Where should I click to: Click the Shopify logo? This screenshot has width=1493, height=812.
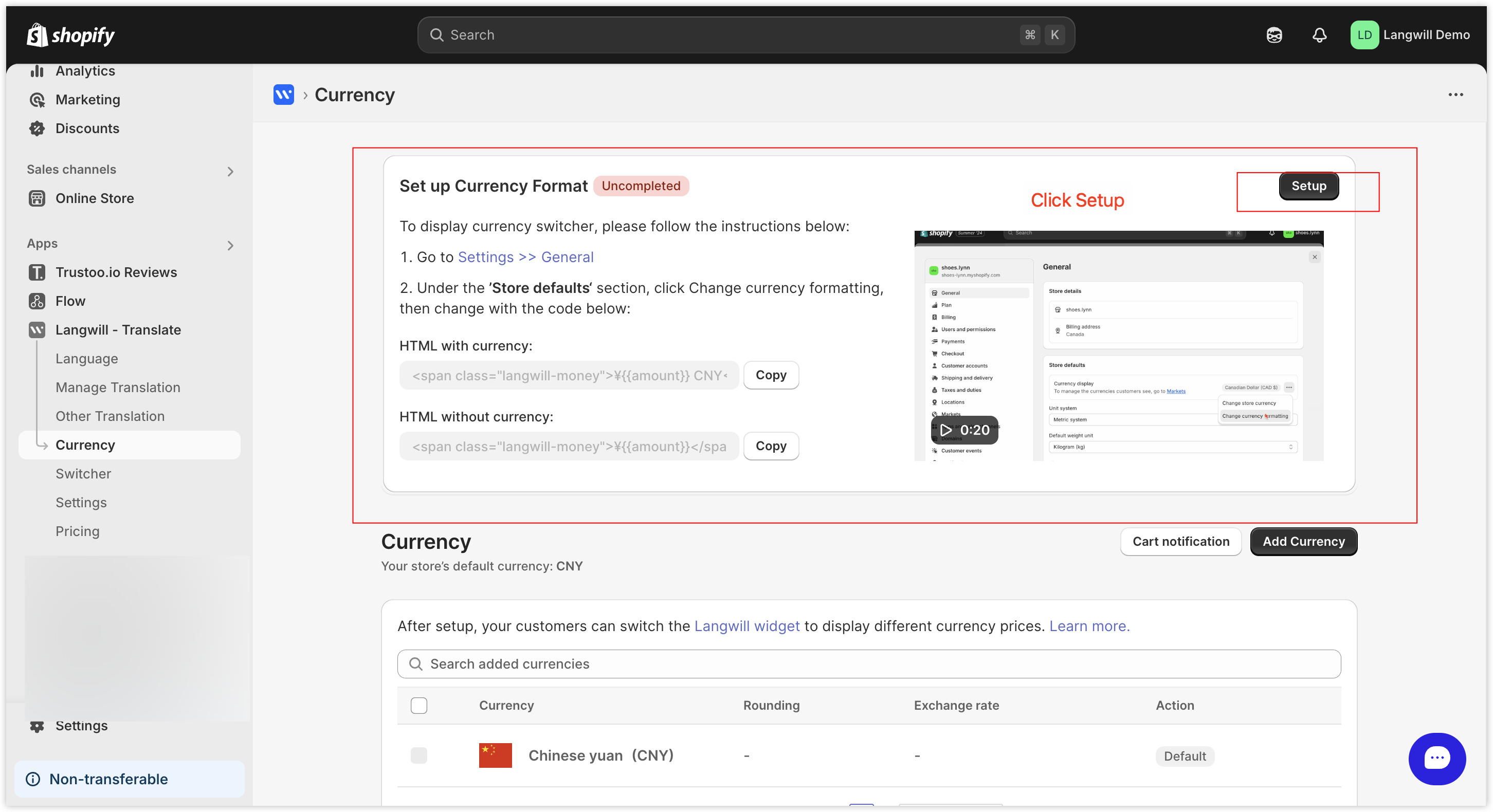[70, 35]
